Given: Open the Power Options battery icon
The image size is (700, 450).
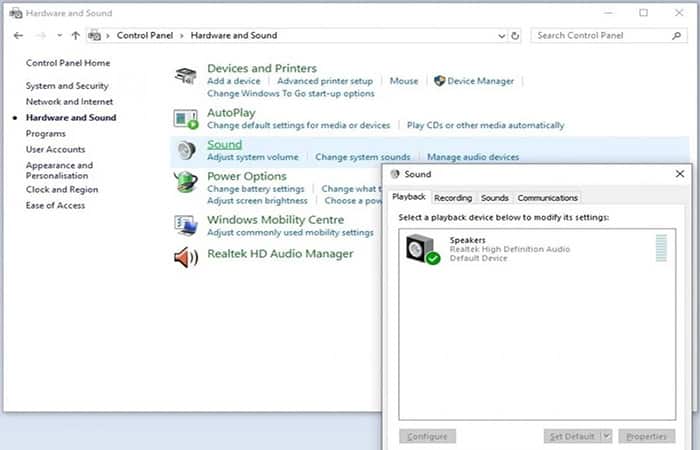Looking at the screenshot, I should point(186,183).
